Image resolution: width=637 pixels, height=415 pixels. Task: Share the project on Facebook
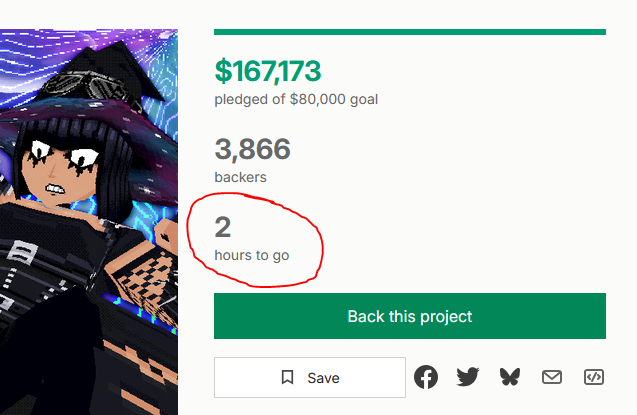pyautogui.click(x=426, y=377)
